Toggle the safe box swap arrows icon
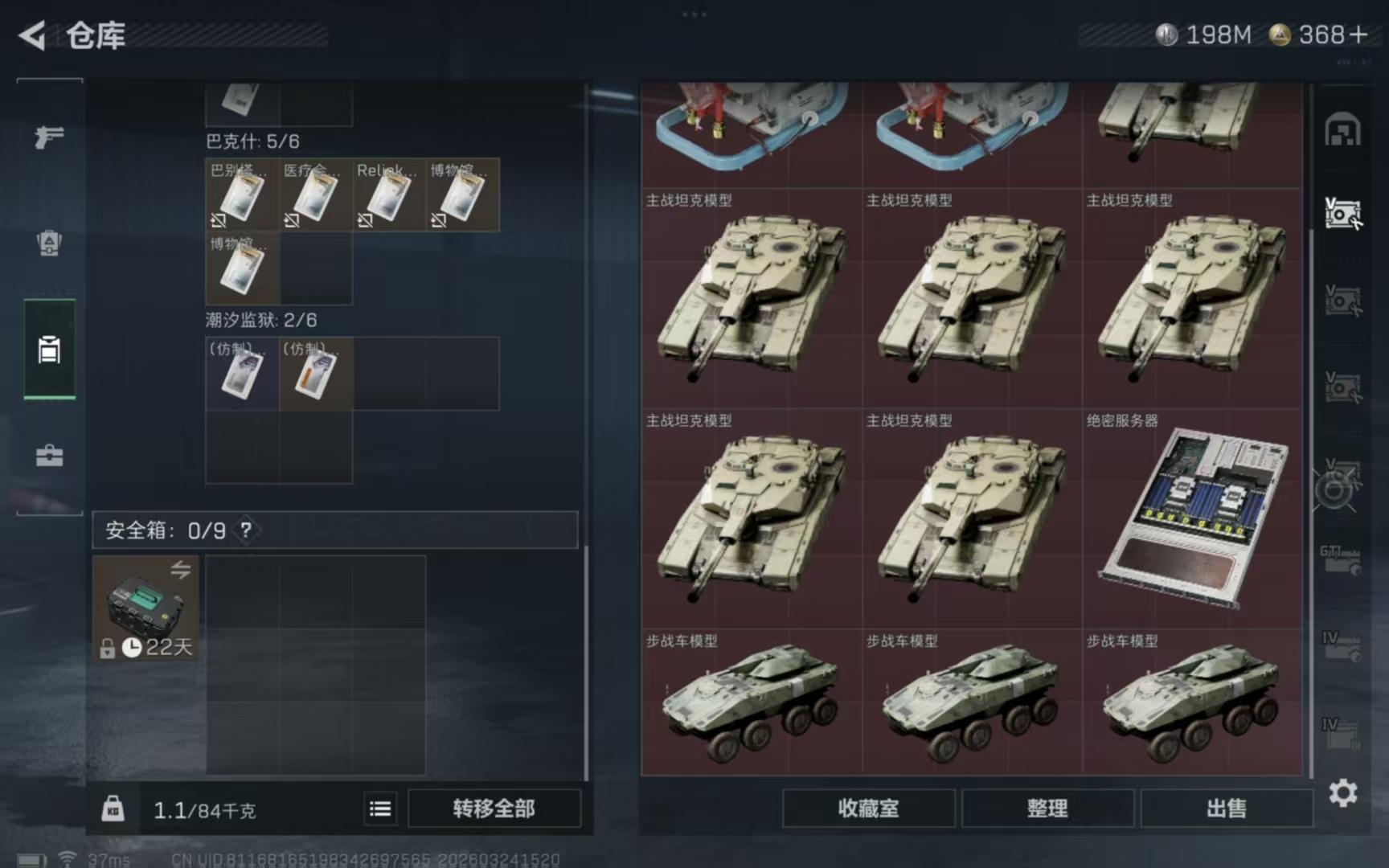 pyautogui.click(x=181, y=570)
